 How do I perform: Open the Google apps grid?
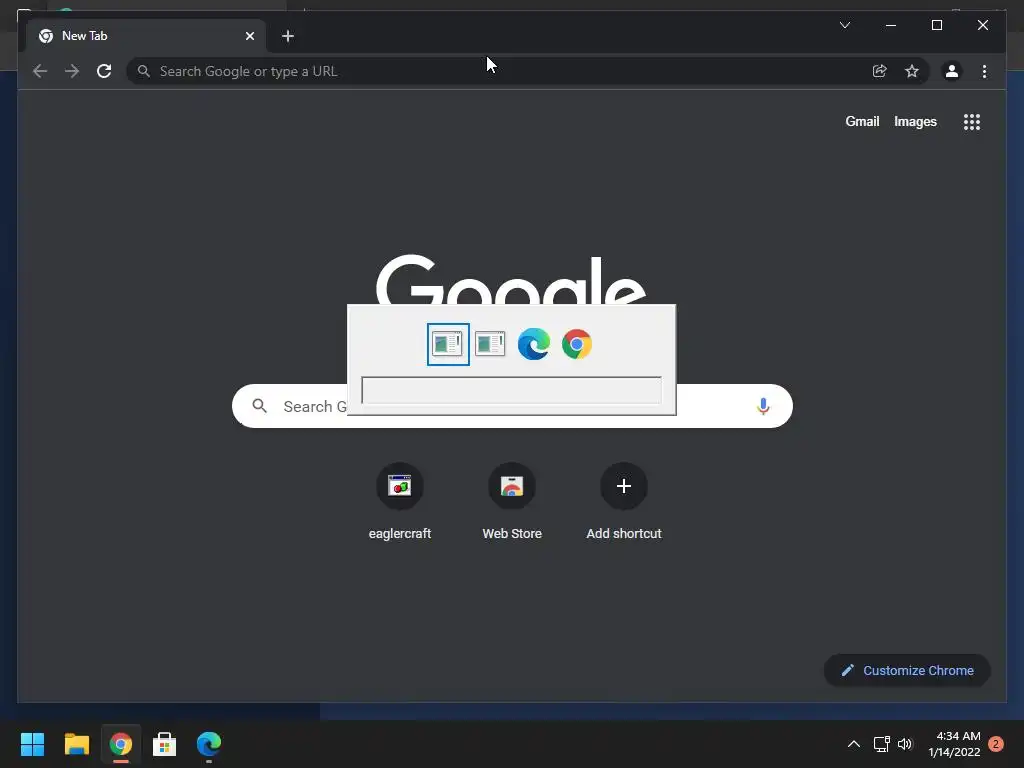click(x=972, y=122)
